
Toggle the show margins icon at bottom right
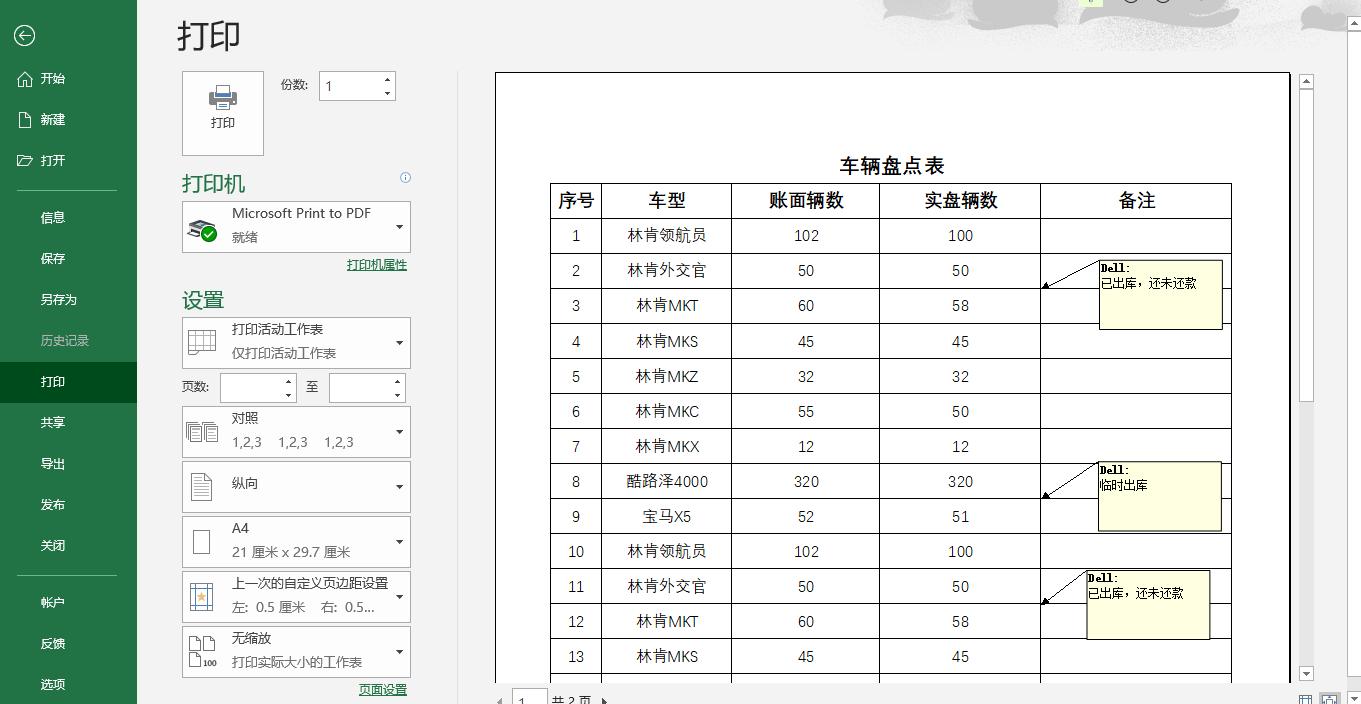[1305, 699]
